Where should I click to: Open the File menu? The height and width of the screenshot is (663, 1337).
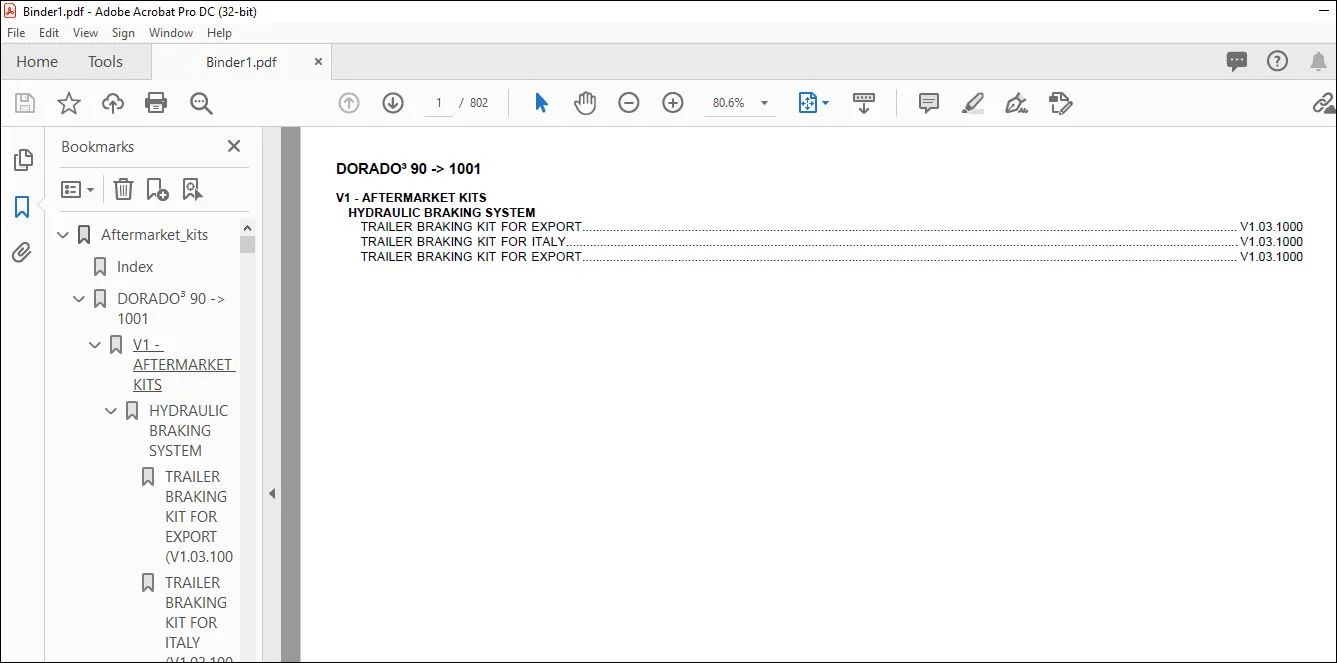pyautogui.click(x=16, y=33)
